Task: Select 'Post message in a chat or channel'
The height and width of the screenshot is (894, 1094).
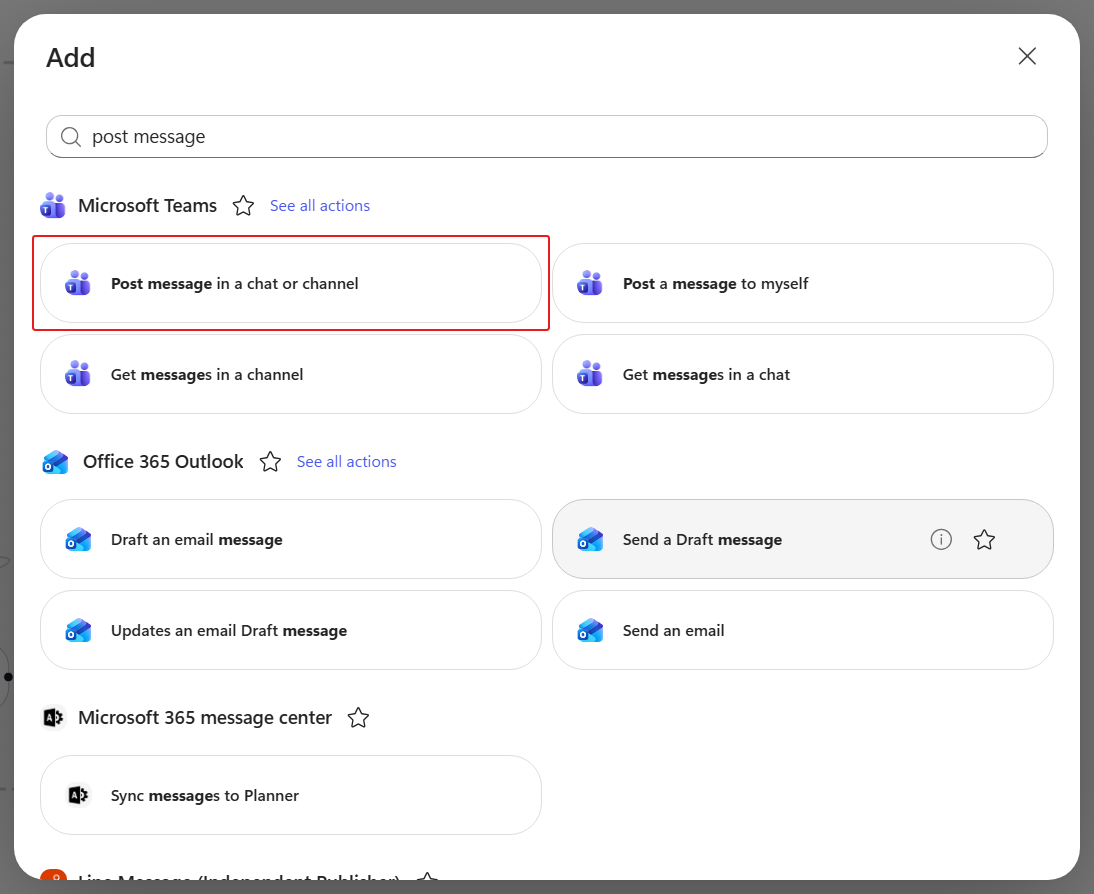Action: tap(291, 283)
